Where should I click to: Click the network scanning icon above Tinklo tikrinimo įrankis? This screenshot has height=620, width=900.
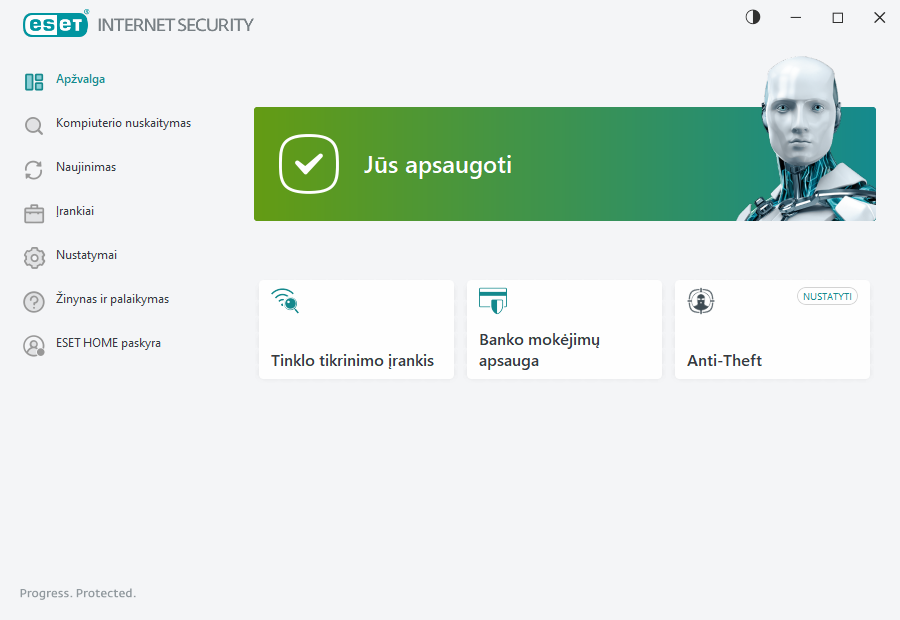point(283,299)
